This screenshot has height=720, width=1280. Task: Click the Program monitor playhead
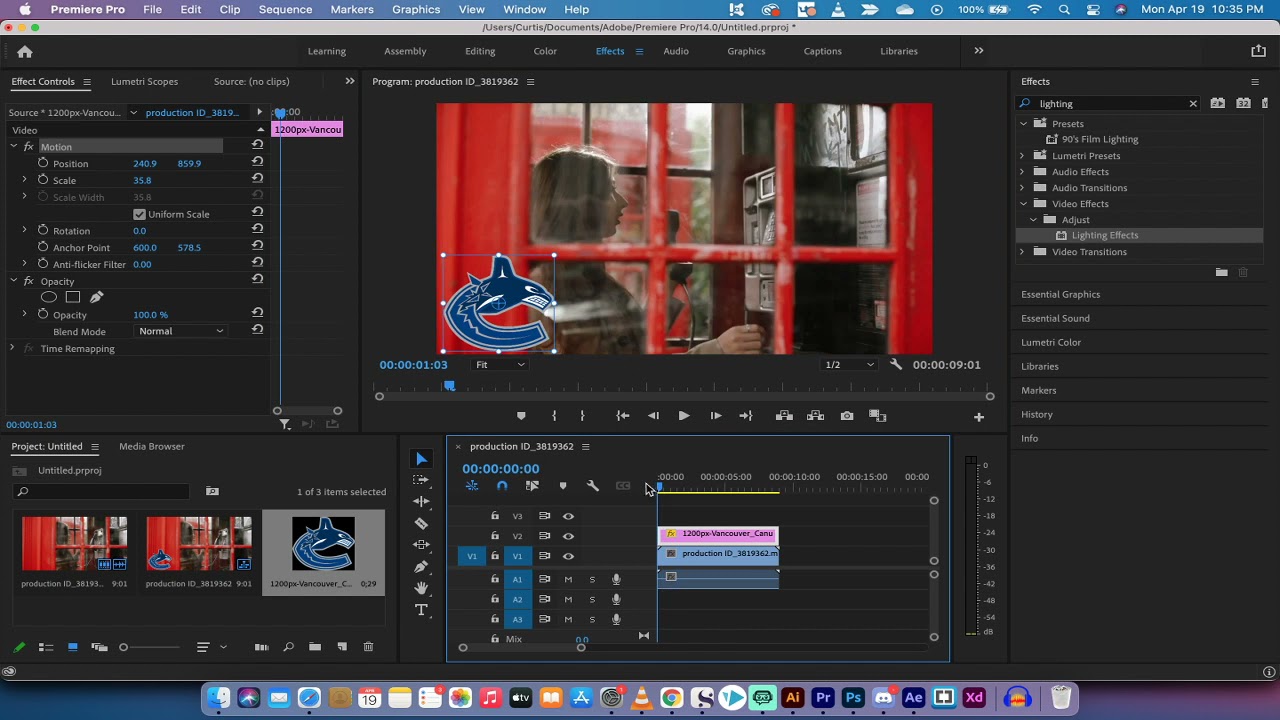[x=450, y=386]
